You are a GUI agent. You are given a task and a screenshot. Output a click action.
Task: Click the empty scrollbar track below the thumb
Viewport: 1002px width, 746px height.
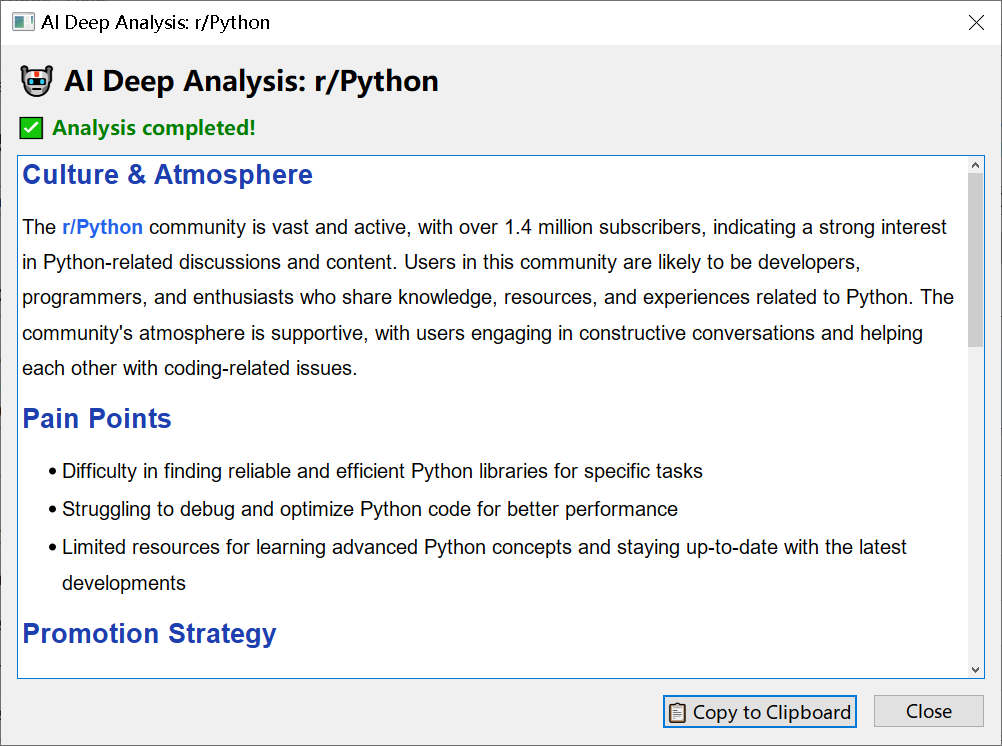(975, 500)
